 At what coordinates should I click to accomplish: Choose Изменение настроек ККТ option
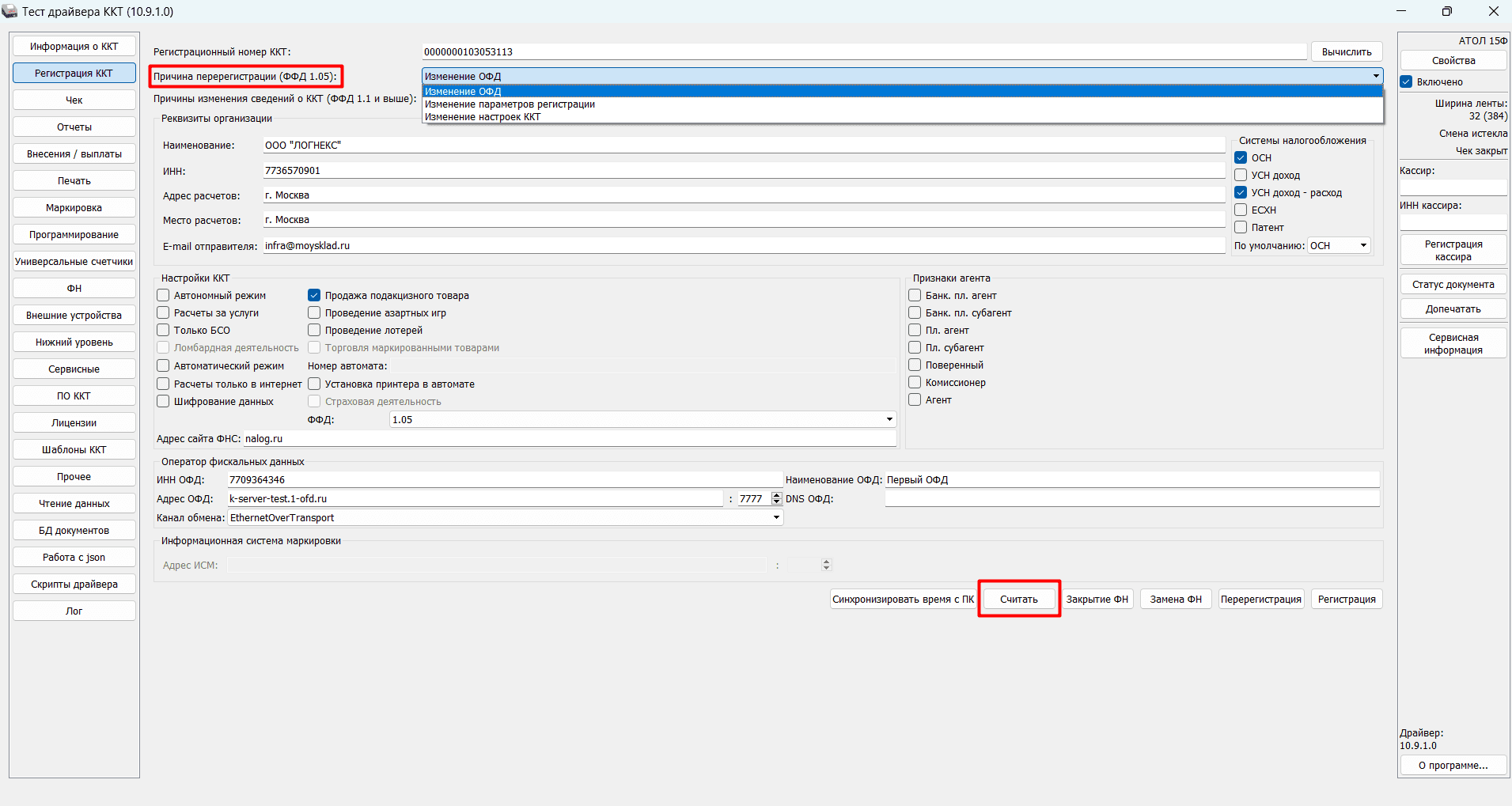pos(483,117)
